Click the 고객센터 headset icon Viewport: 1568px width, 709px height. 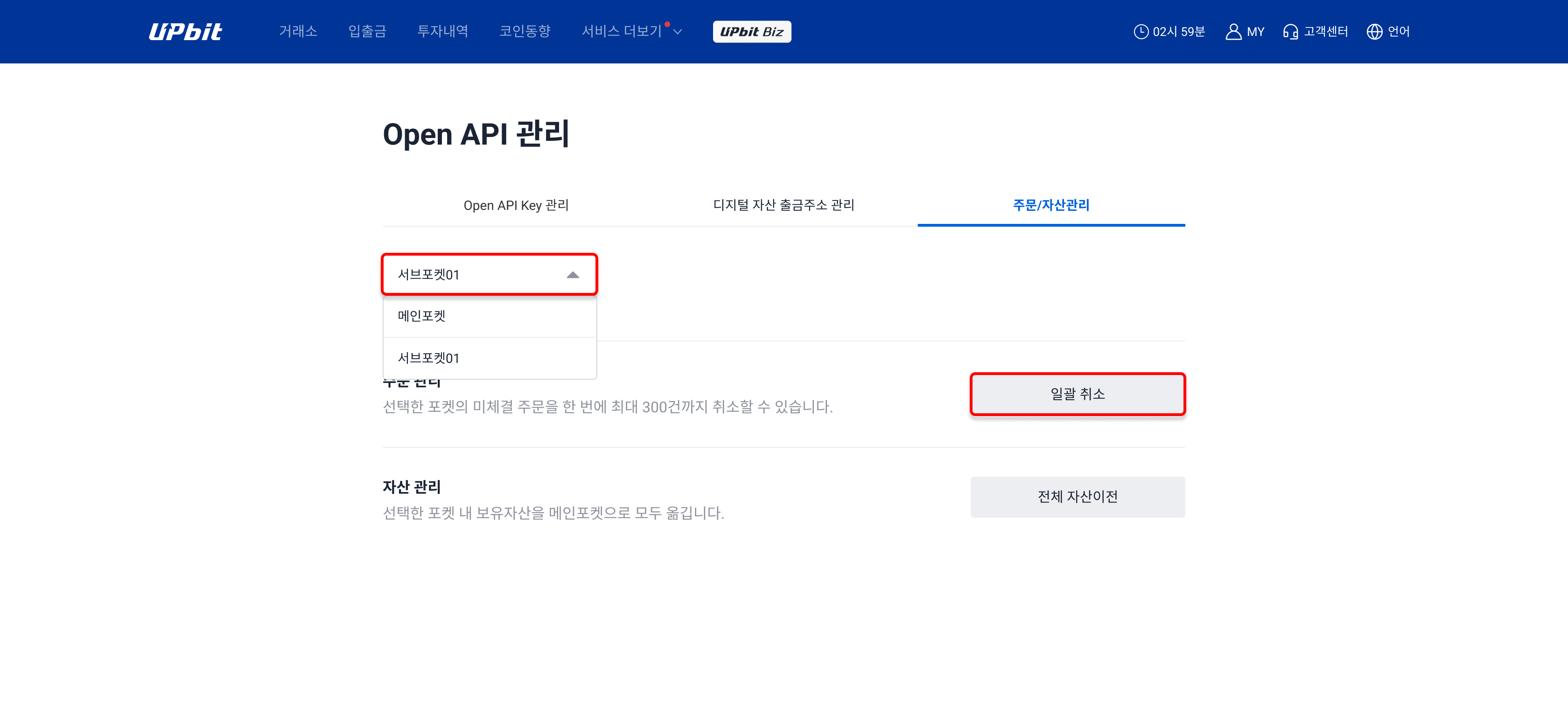point(1290,32)
